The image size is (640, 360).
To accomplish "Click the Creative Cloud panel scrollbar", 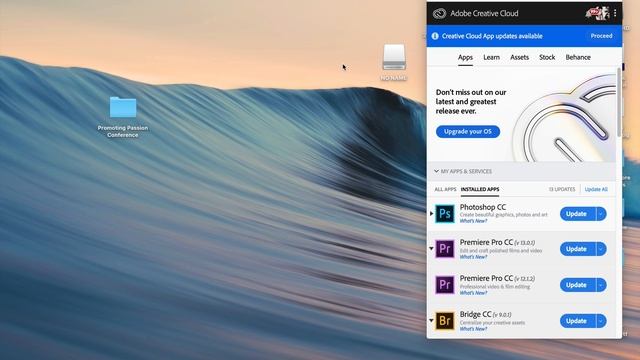I will tap(619, 102).
